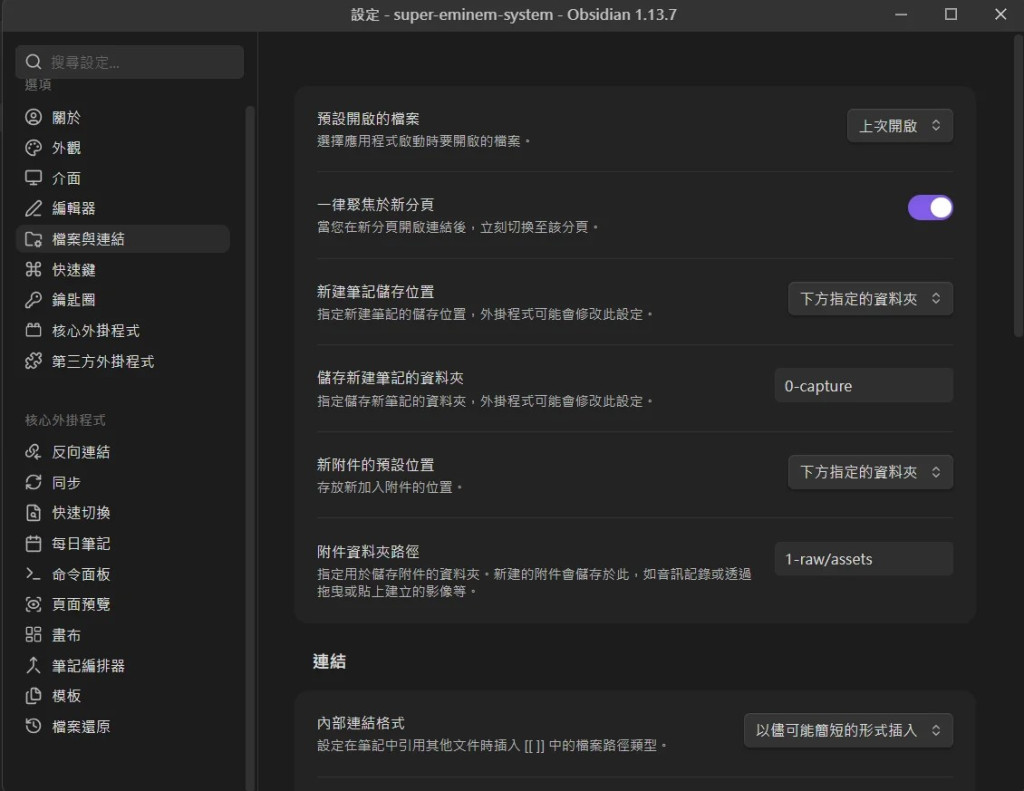Click the 快速切換 file search icon
The image size is (1024, 791).
coord(33,513)
